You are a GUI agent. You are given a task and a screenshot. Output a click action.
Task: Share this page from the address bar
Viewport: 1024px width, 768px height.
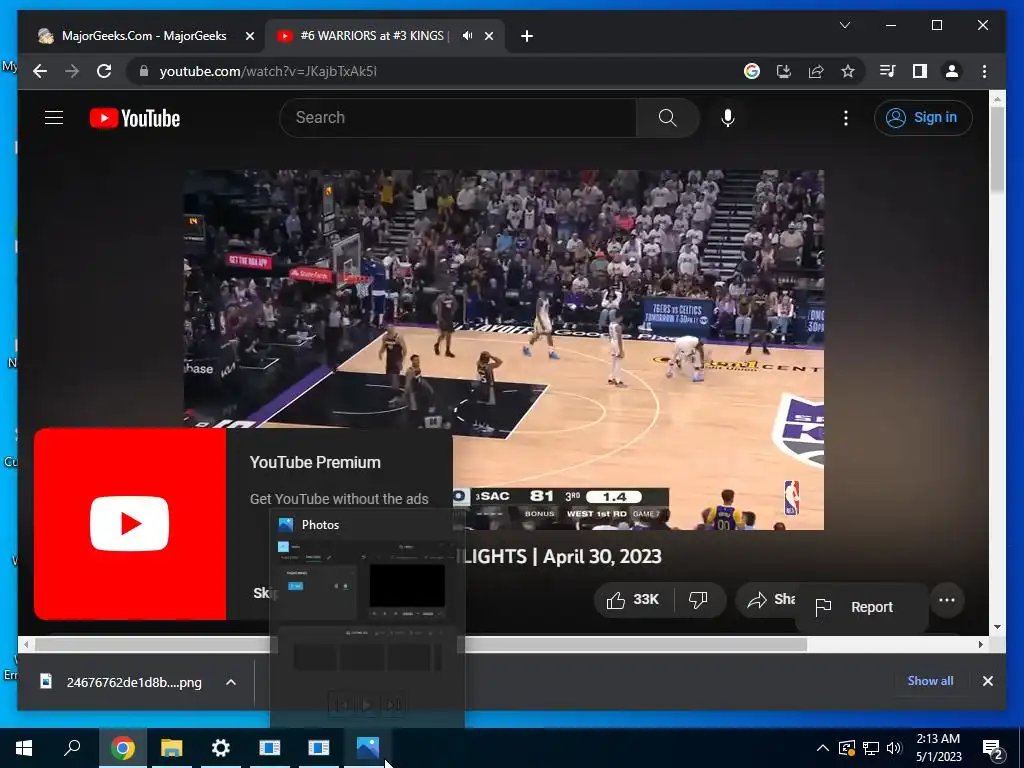click(816, 71)
